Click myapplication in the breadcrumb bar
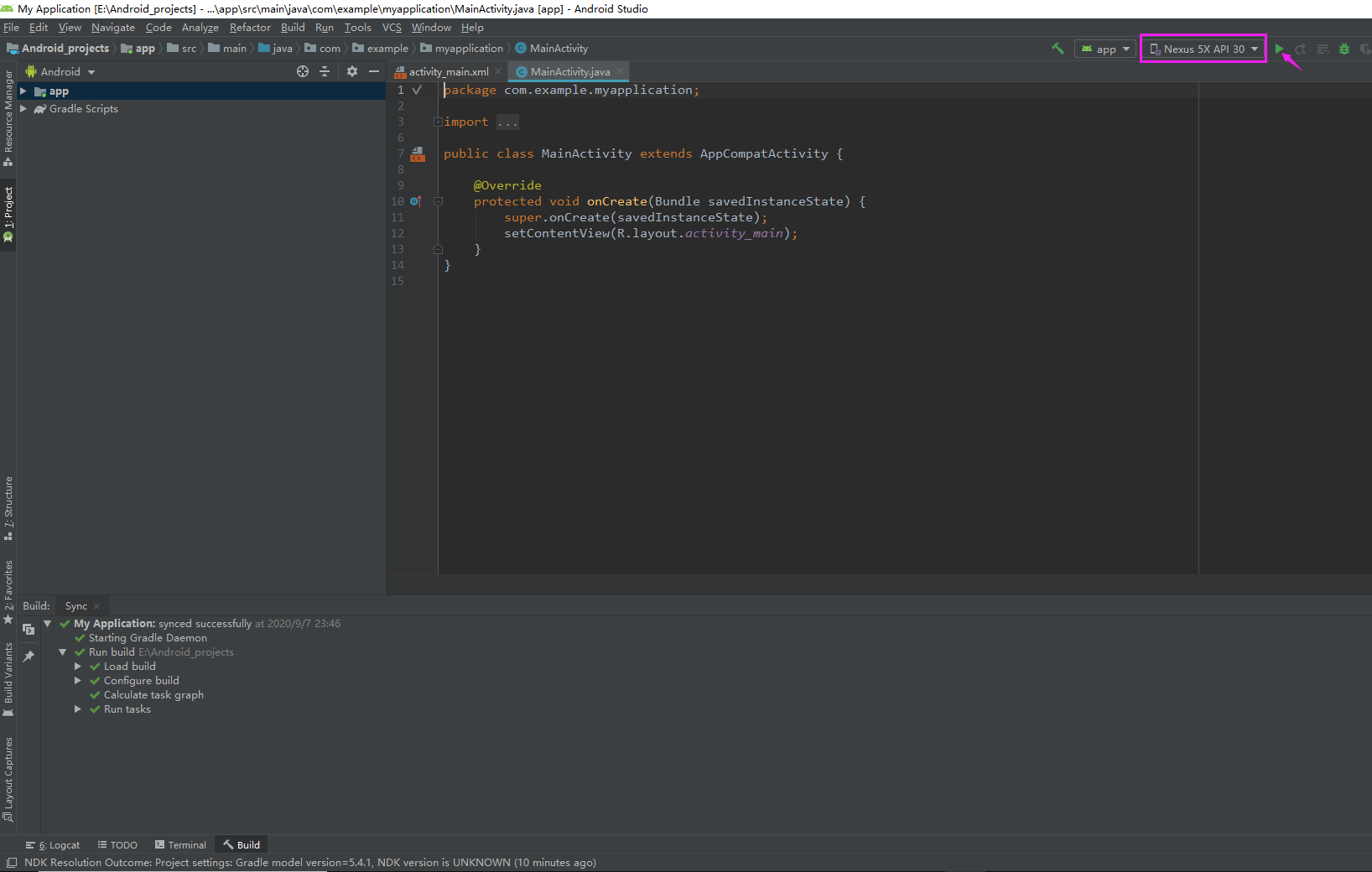The width and height of the screenshot is (1372, 872). click(x=462, y=49)
